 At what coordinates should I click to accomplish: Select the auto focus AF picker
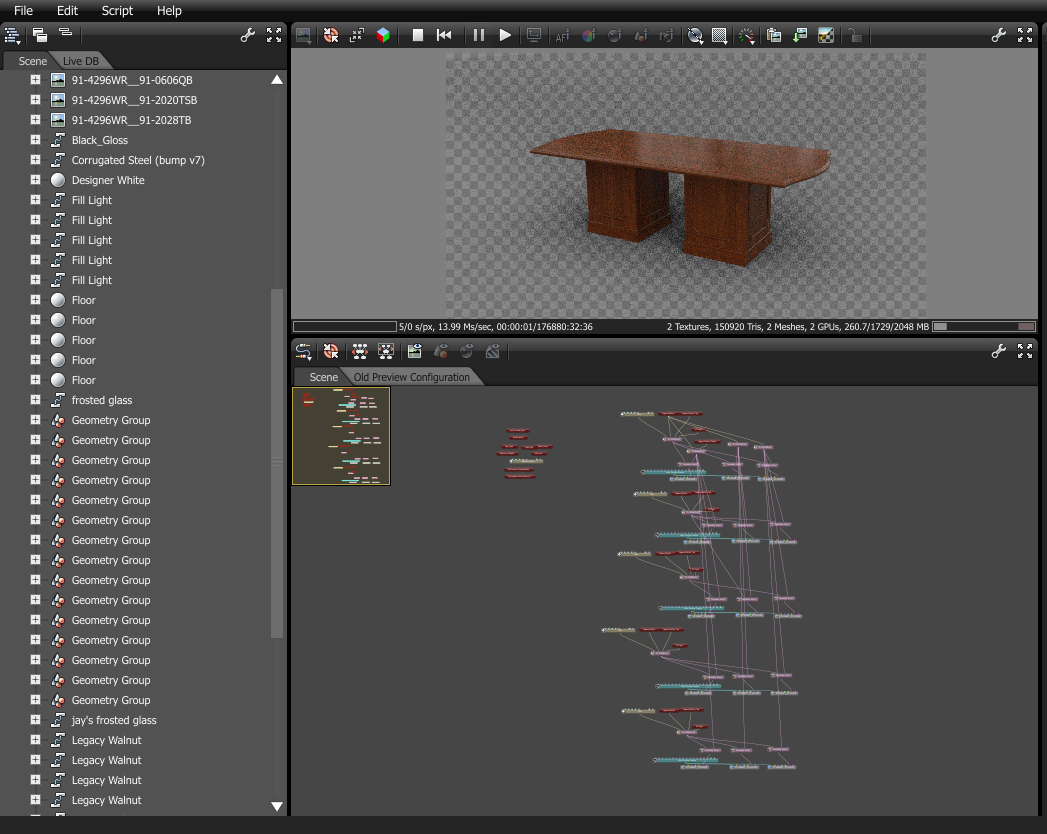(562, 35)
